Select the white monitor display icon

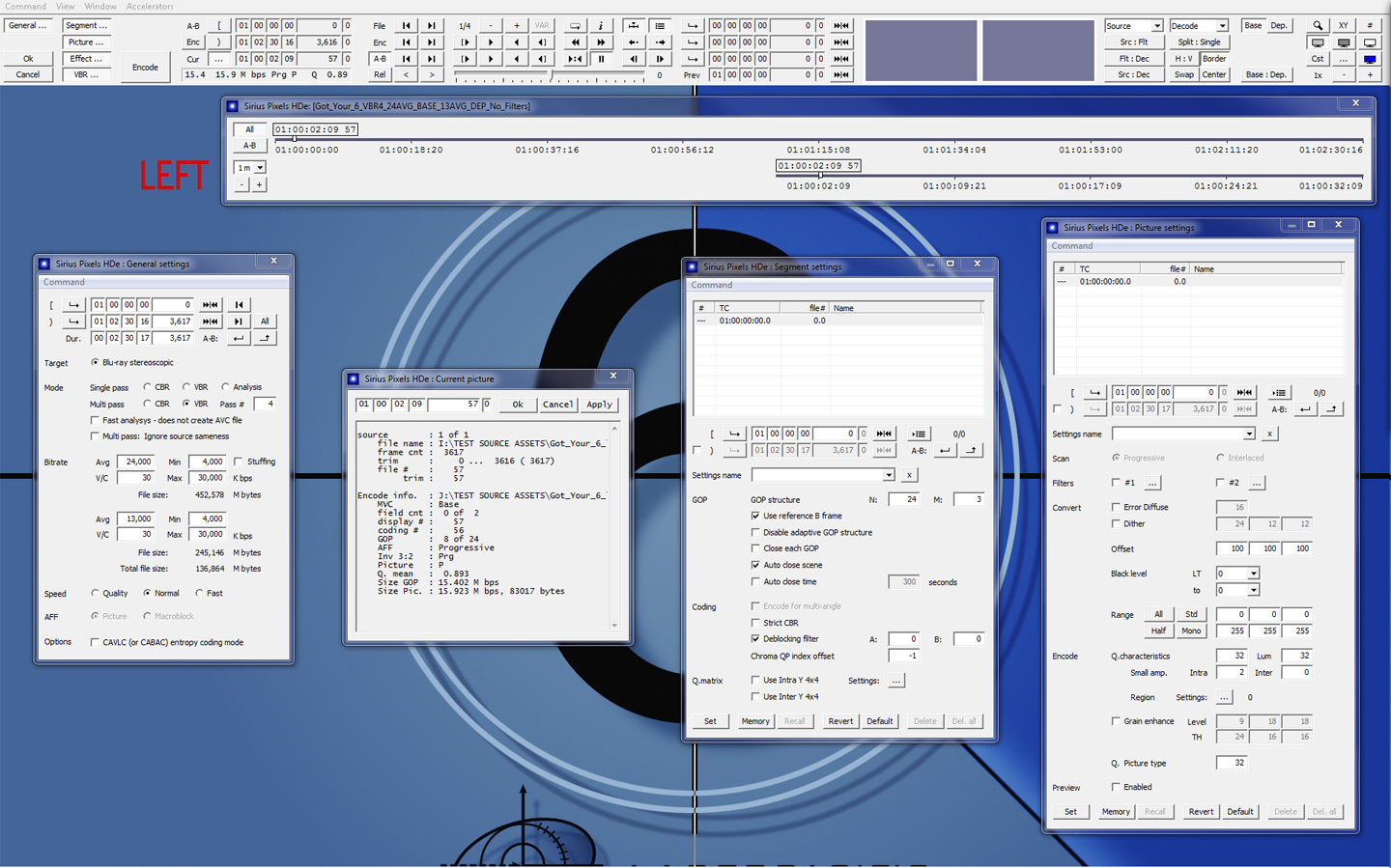click(x=1370, y=42)
